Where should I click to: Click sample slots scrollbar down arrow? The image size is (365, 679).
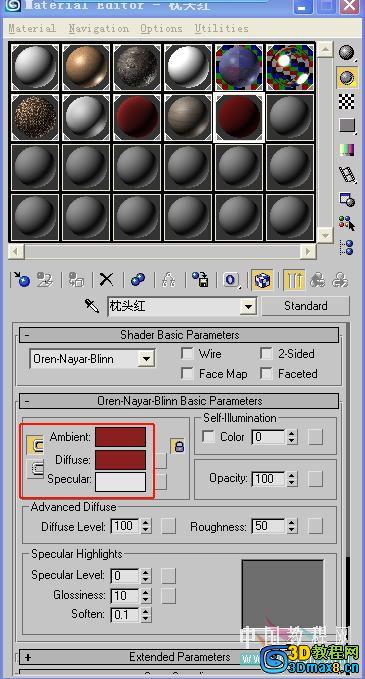tap(324, 235)
